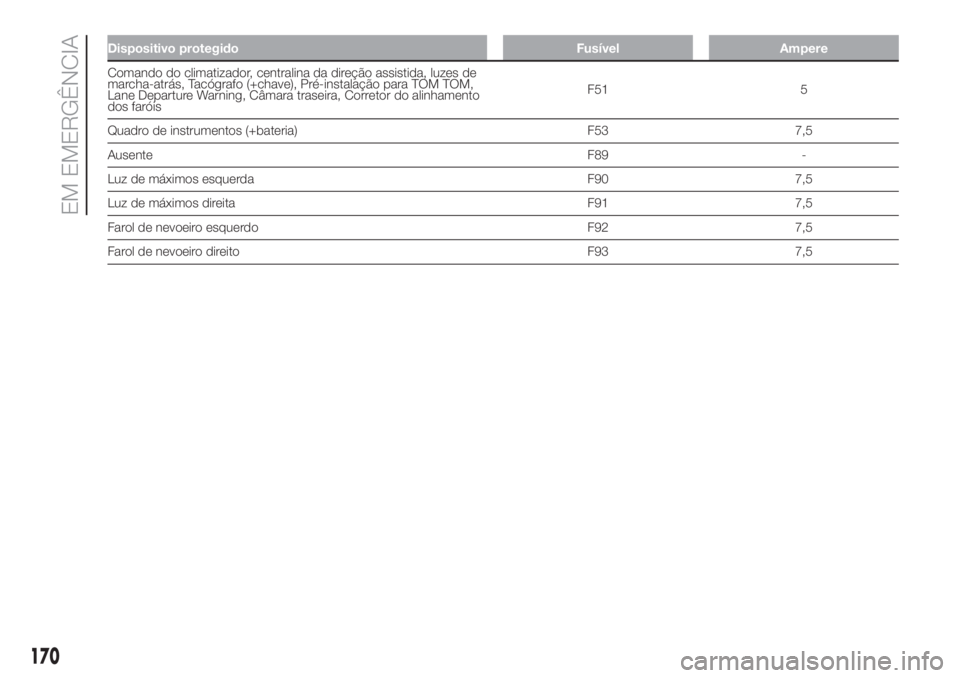
Task: Click fuse code F51
Action: pyautogui.click(x=598, y=89)
